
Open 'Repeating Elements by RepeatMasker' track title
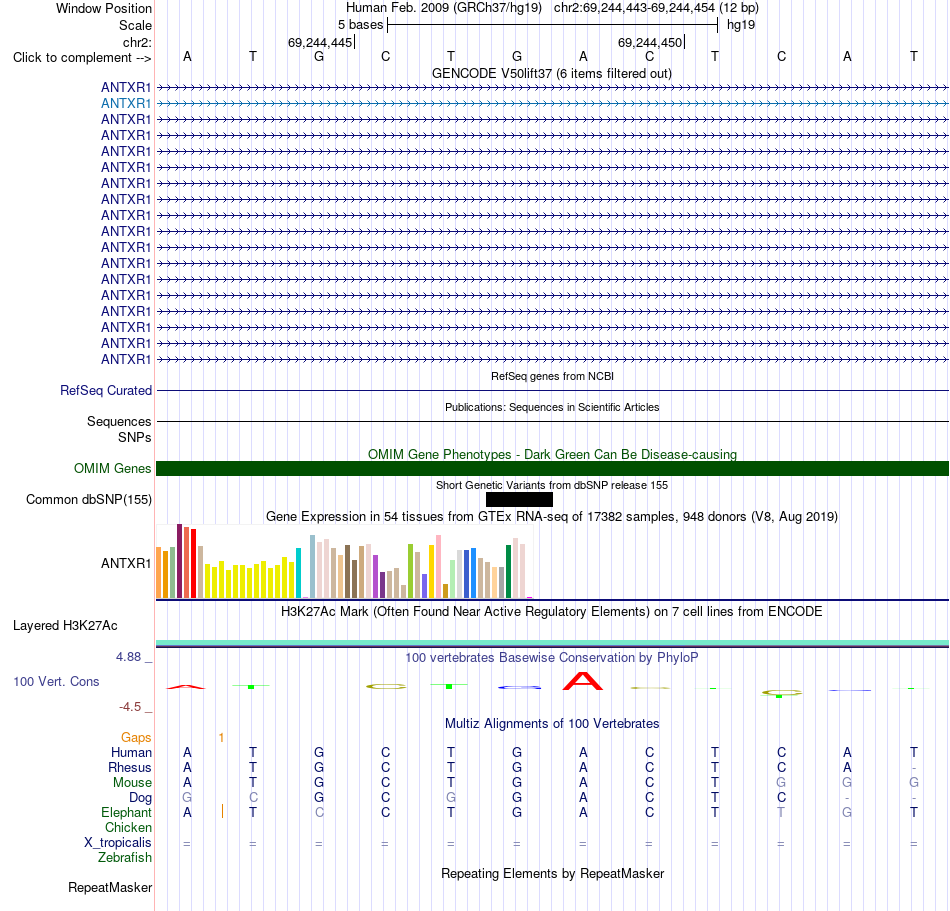552,873
